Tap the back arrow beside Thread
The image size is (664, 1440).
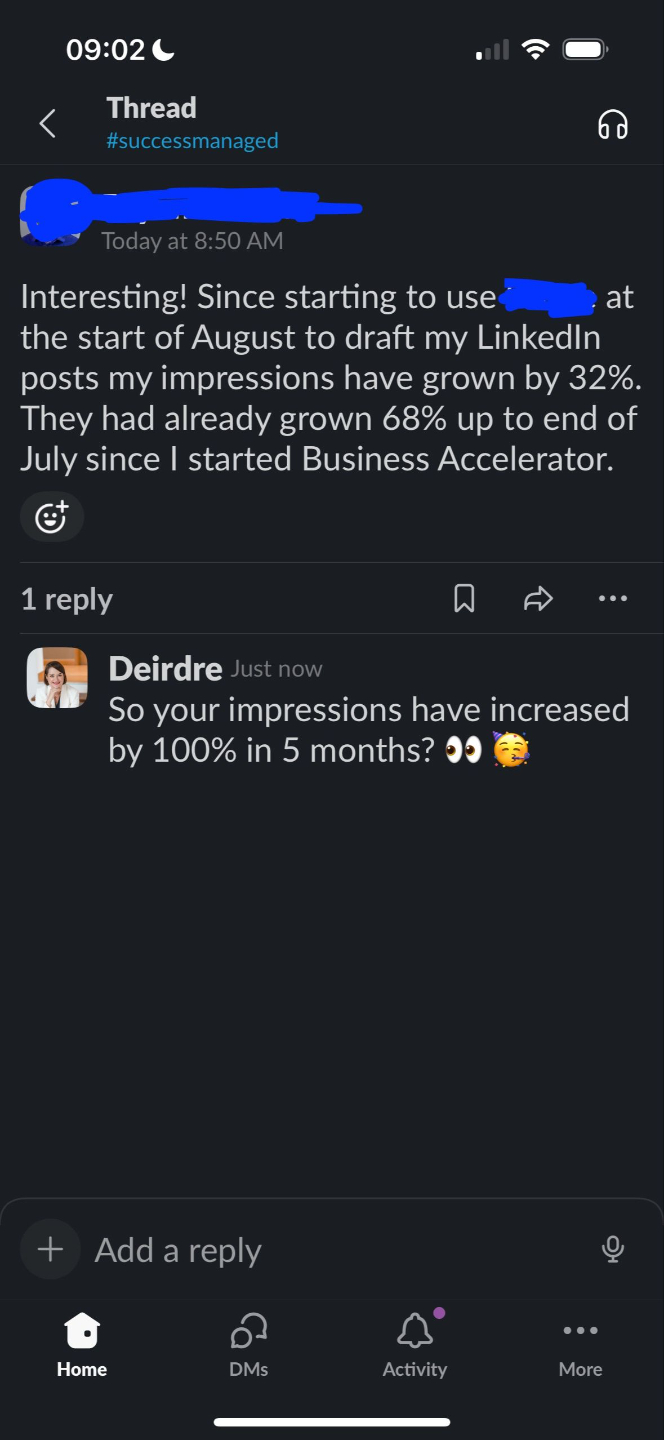pos(46,124)
